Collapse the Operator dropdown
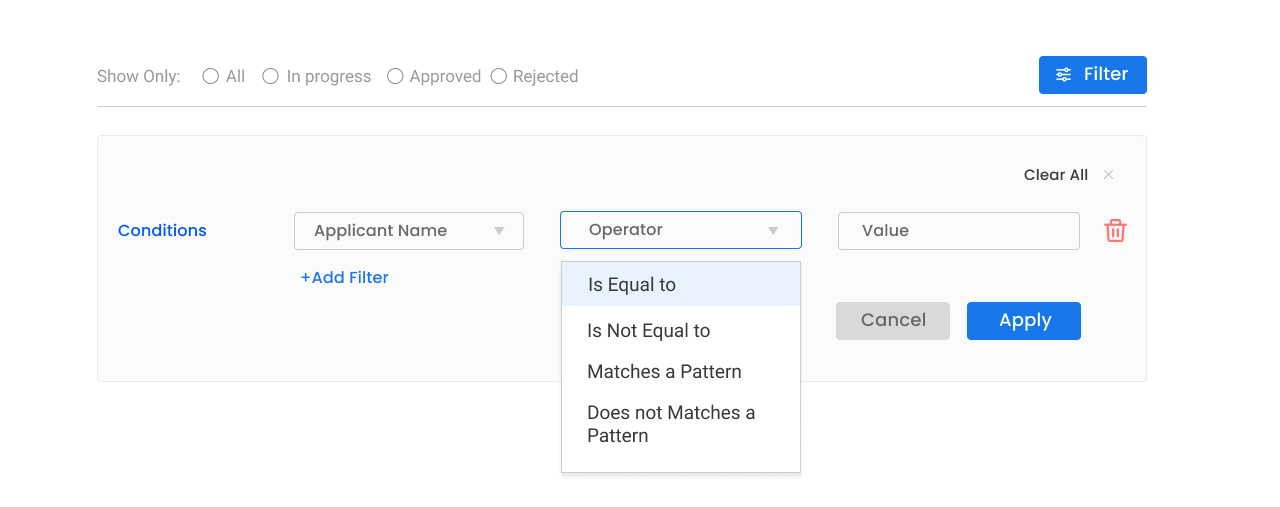 pyautogui.click(x=680, y=230)
